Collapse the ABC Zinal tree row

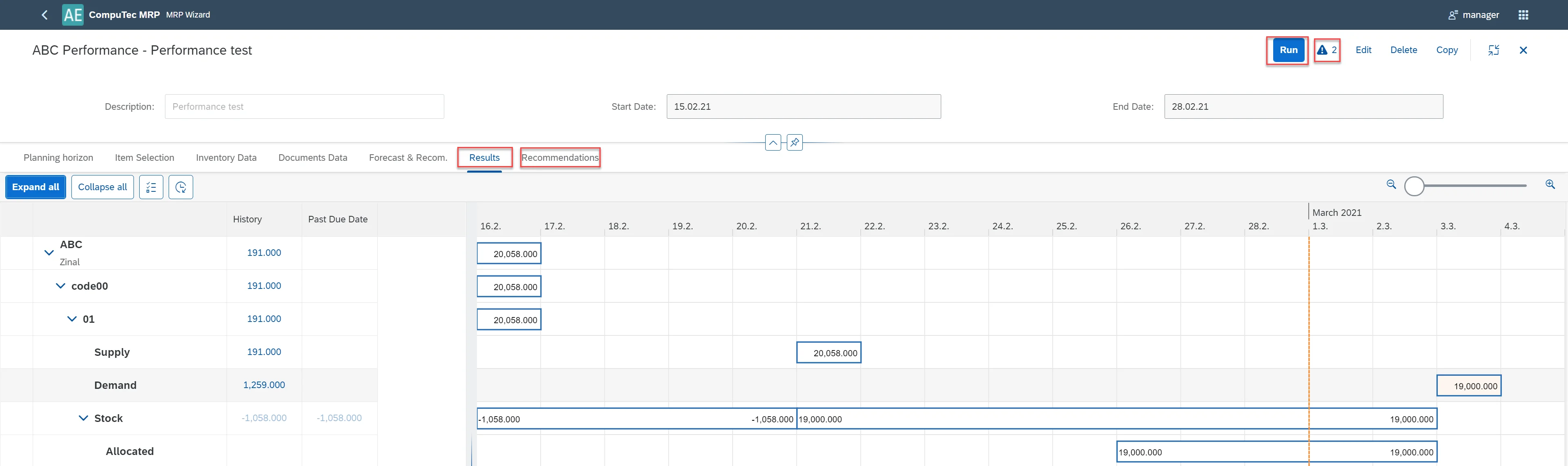pyautogui.click(x=49, y=253)
